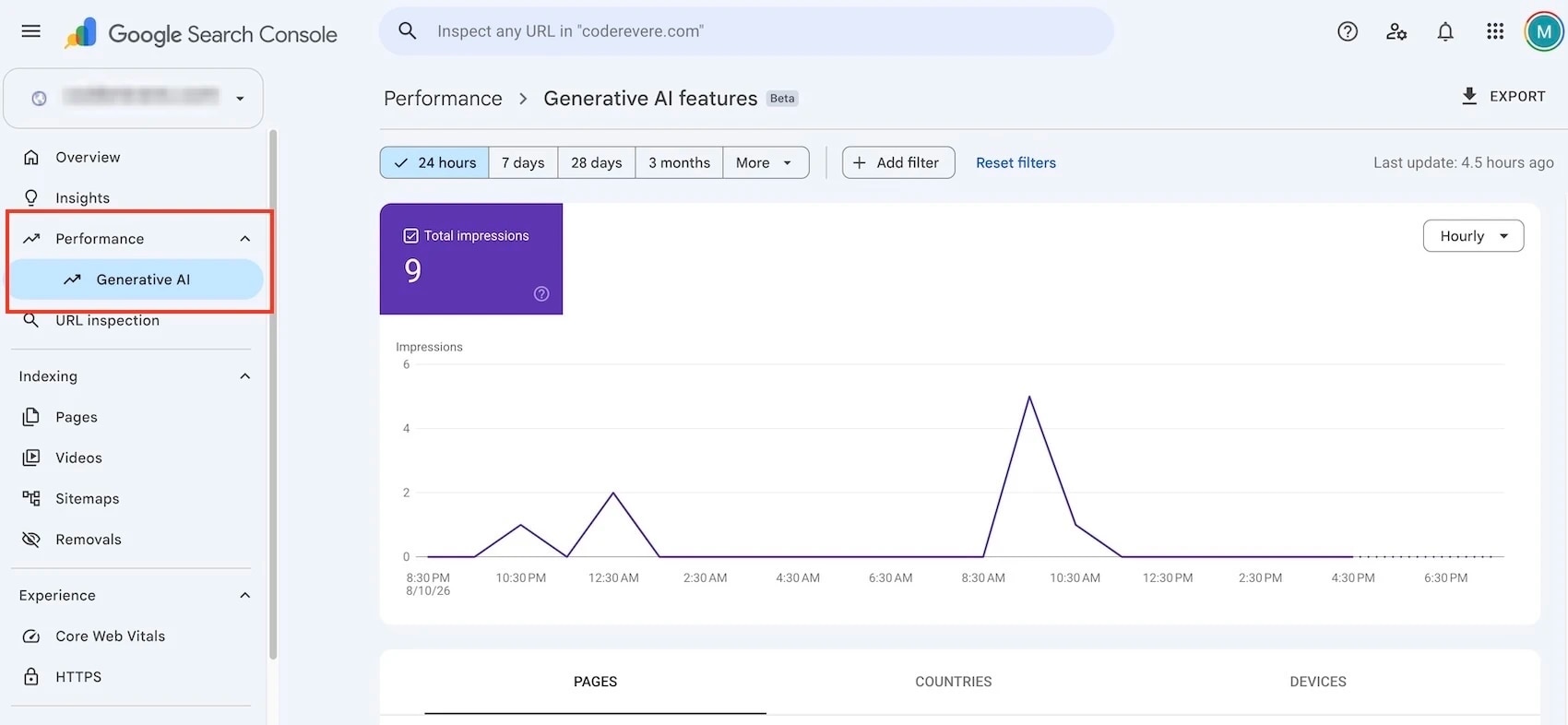Toggle the Total impressions checkbox
Viewport: 1568px width, 725px height.
[x=411, y=236]
